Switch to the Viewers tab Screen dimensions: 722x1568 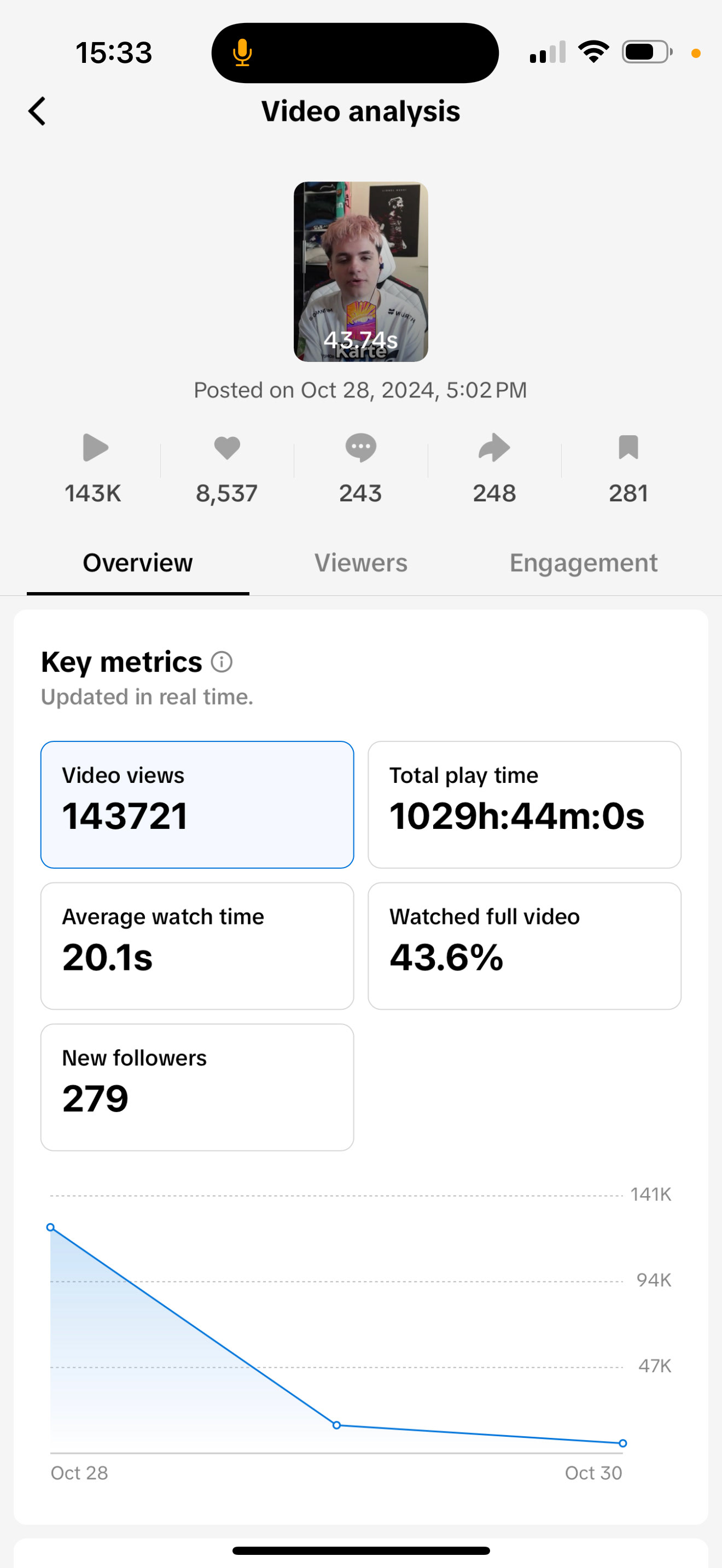click(x=360, y=563)
